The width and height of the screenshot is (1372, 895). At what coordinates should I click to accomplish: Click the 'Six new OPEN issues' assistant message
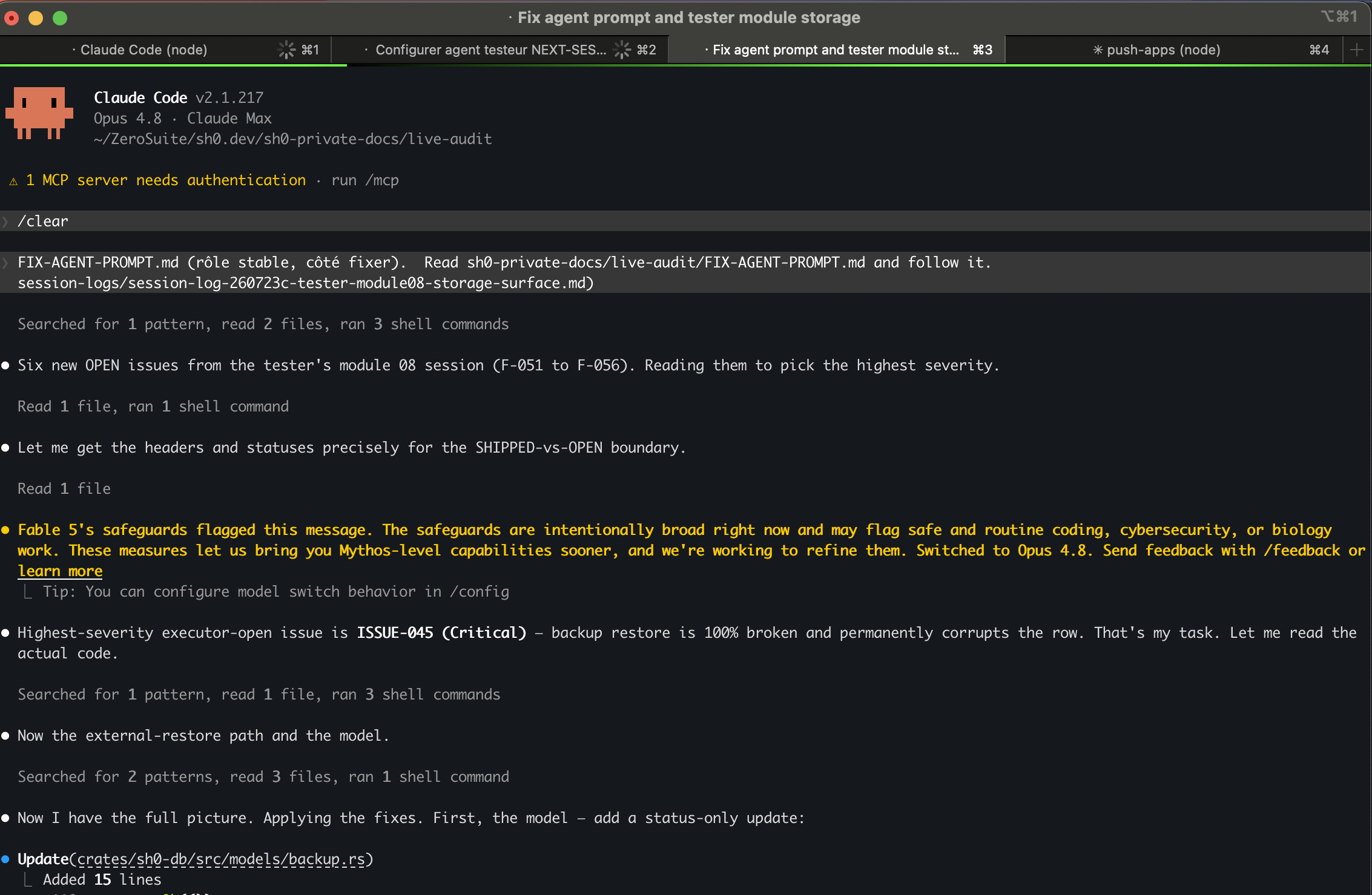tap(508, 365)
